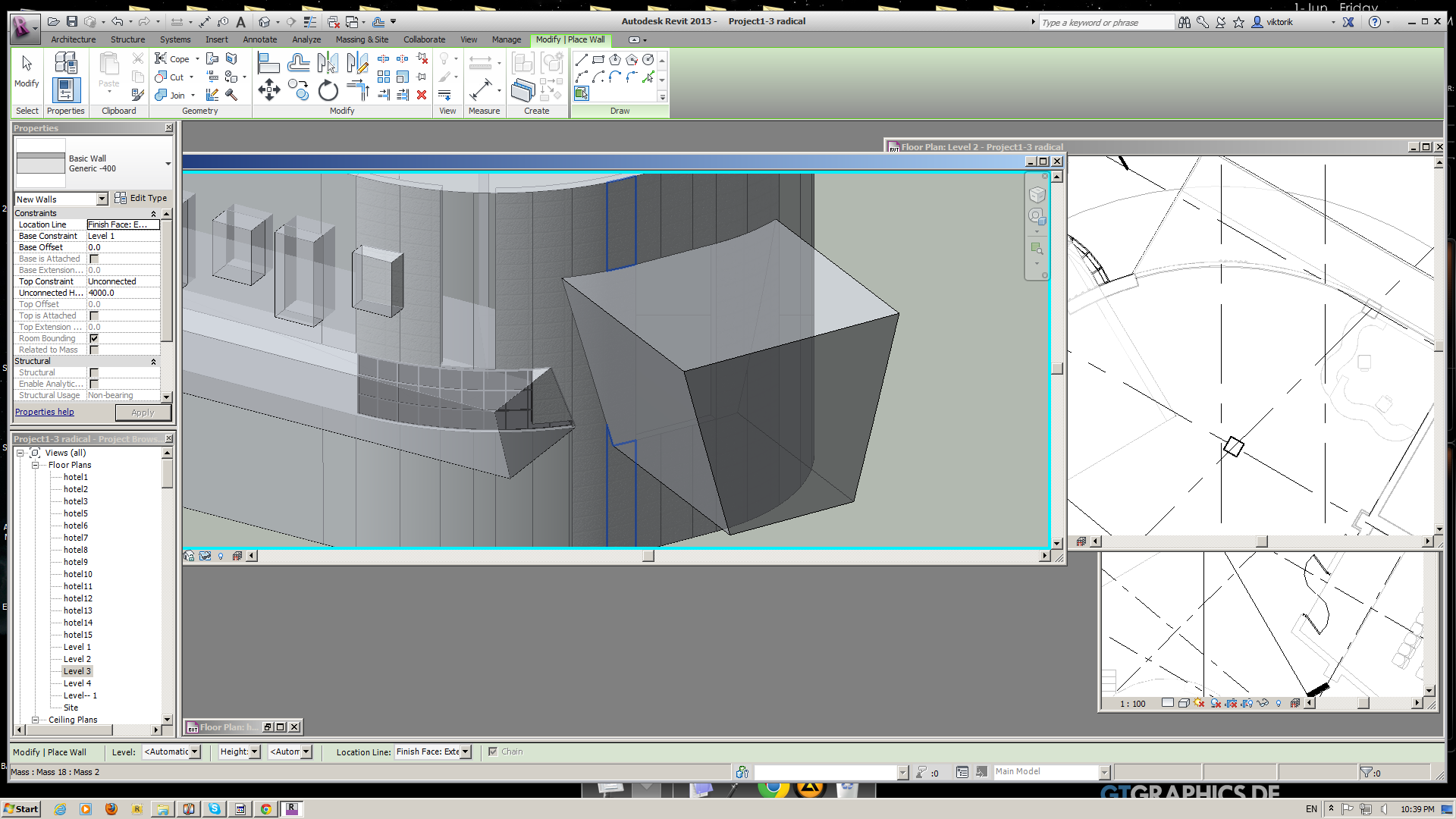Click the Edit Type button
This screenshot has width=1456, height=819.
(x=141, y=198)
